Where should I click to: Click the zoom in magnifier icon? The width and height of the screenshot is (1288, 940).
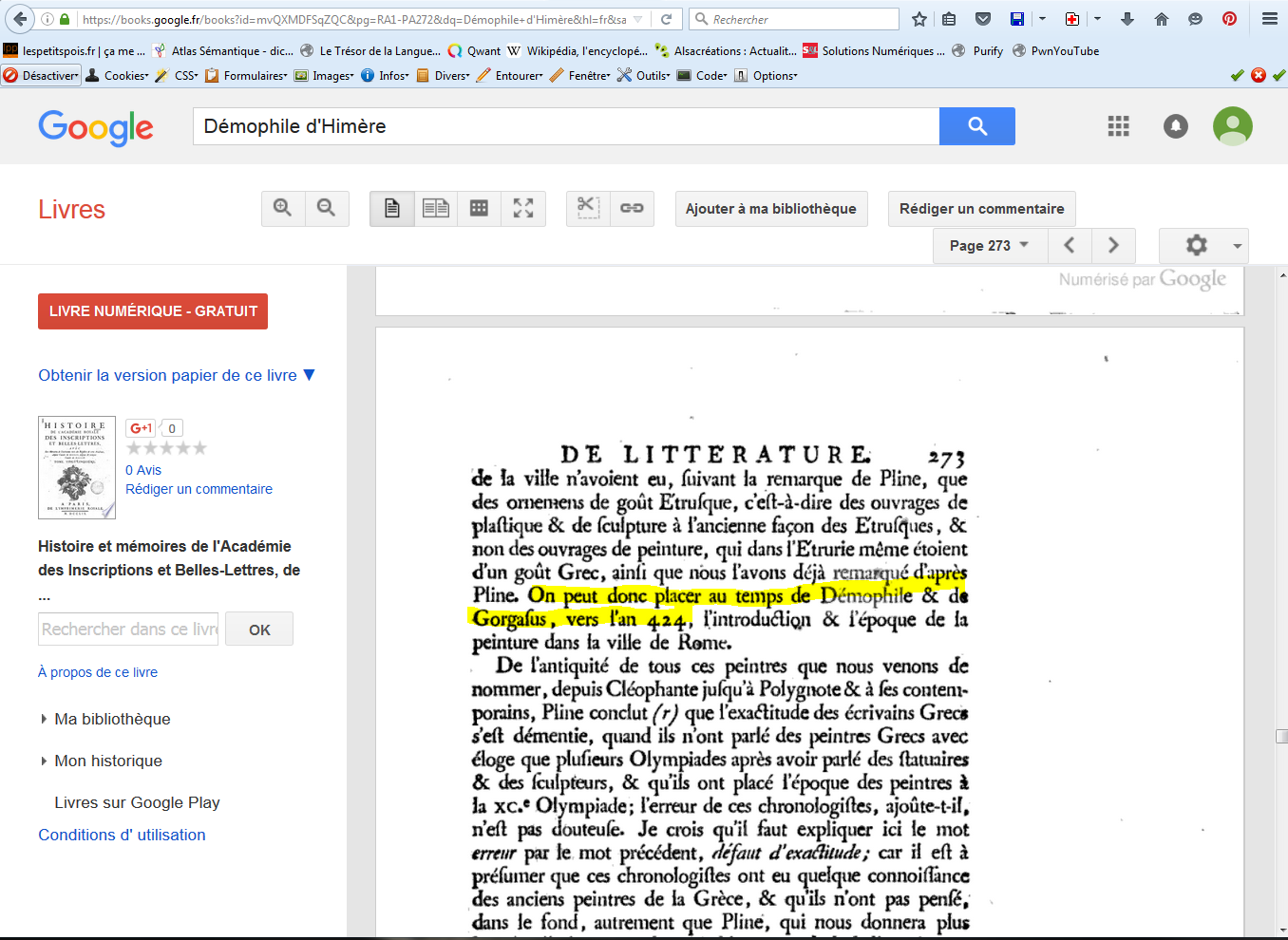point(283,208)
